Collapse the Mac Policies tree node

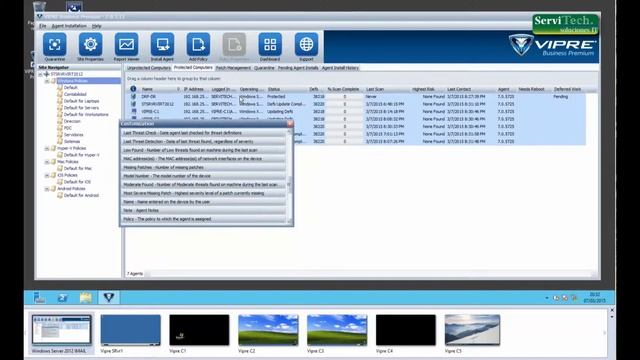point(47,162)
